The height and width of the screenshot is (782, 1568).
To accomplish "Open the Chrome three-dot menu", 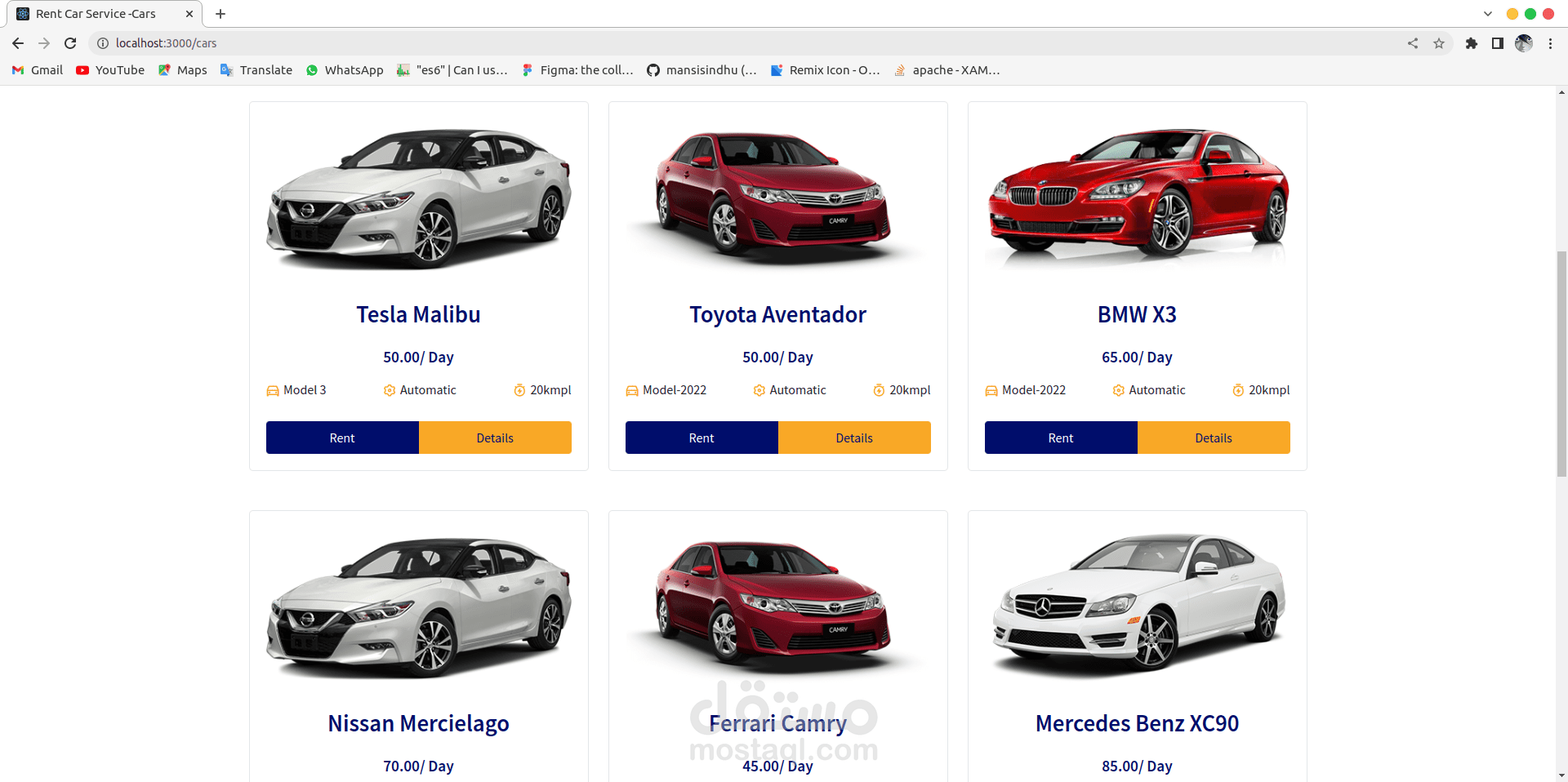I will [1550, 43].
